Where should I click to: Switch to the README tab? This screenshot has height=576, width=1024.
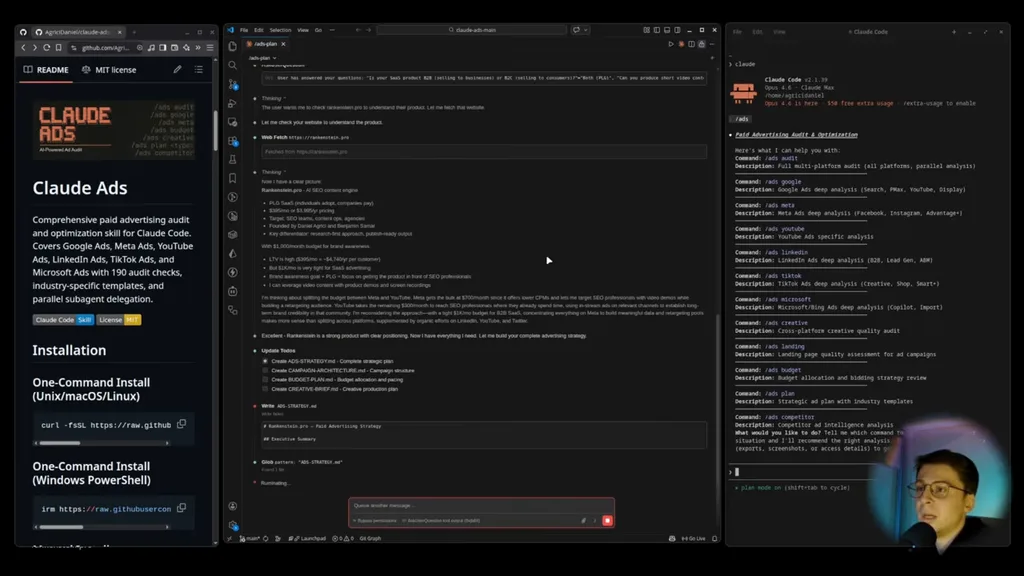coord(46,70)
